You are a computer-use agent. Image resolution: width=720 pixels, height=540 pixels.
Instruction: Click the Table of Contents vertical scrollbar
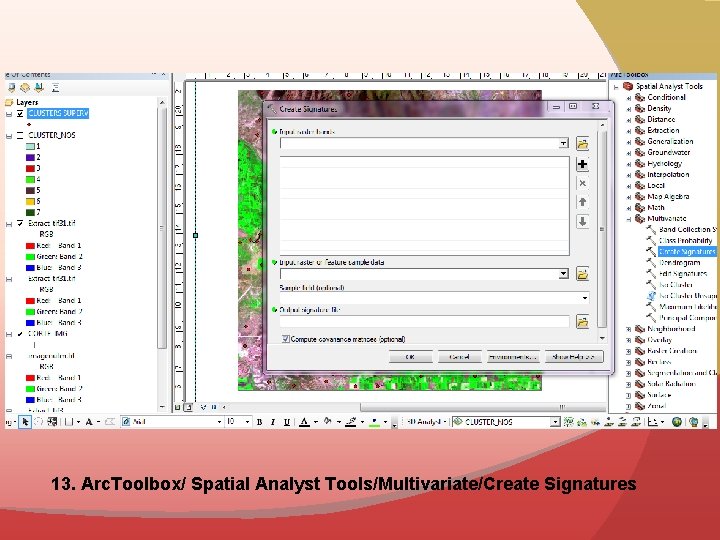coord(162,253)
